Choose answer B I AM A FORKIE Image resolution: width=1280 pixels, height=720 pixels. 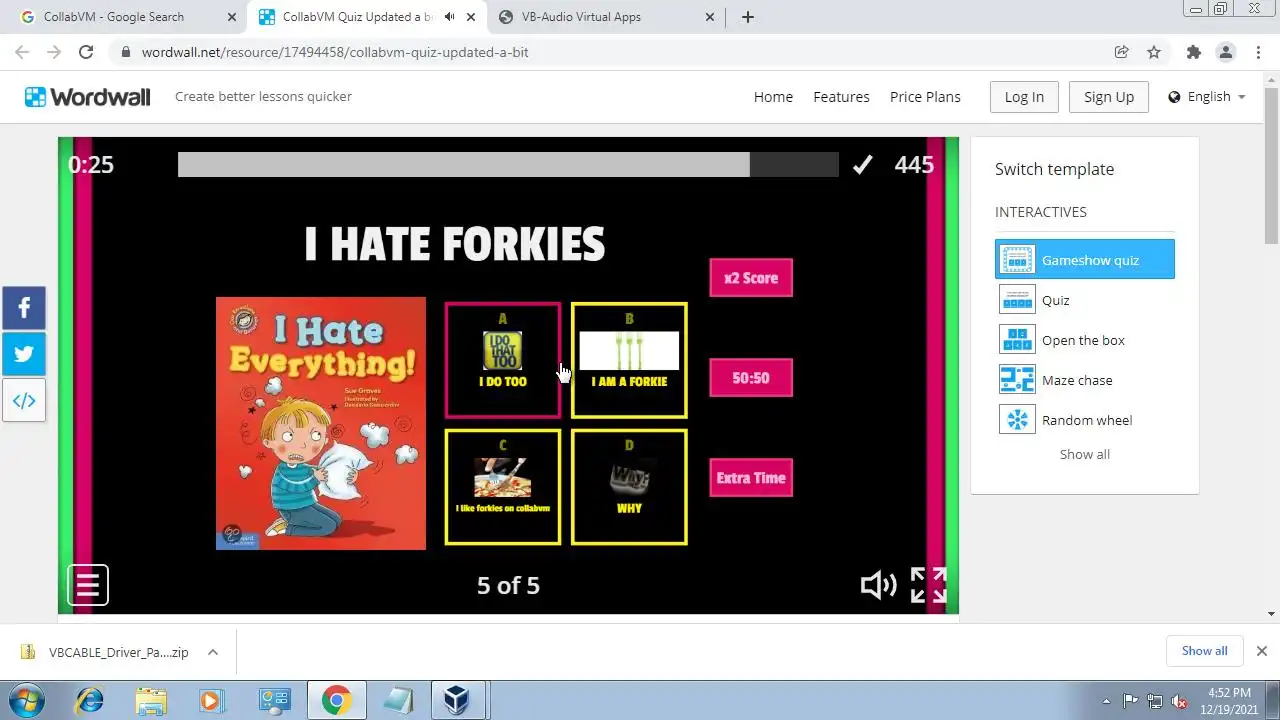click(x=629, y=360)
